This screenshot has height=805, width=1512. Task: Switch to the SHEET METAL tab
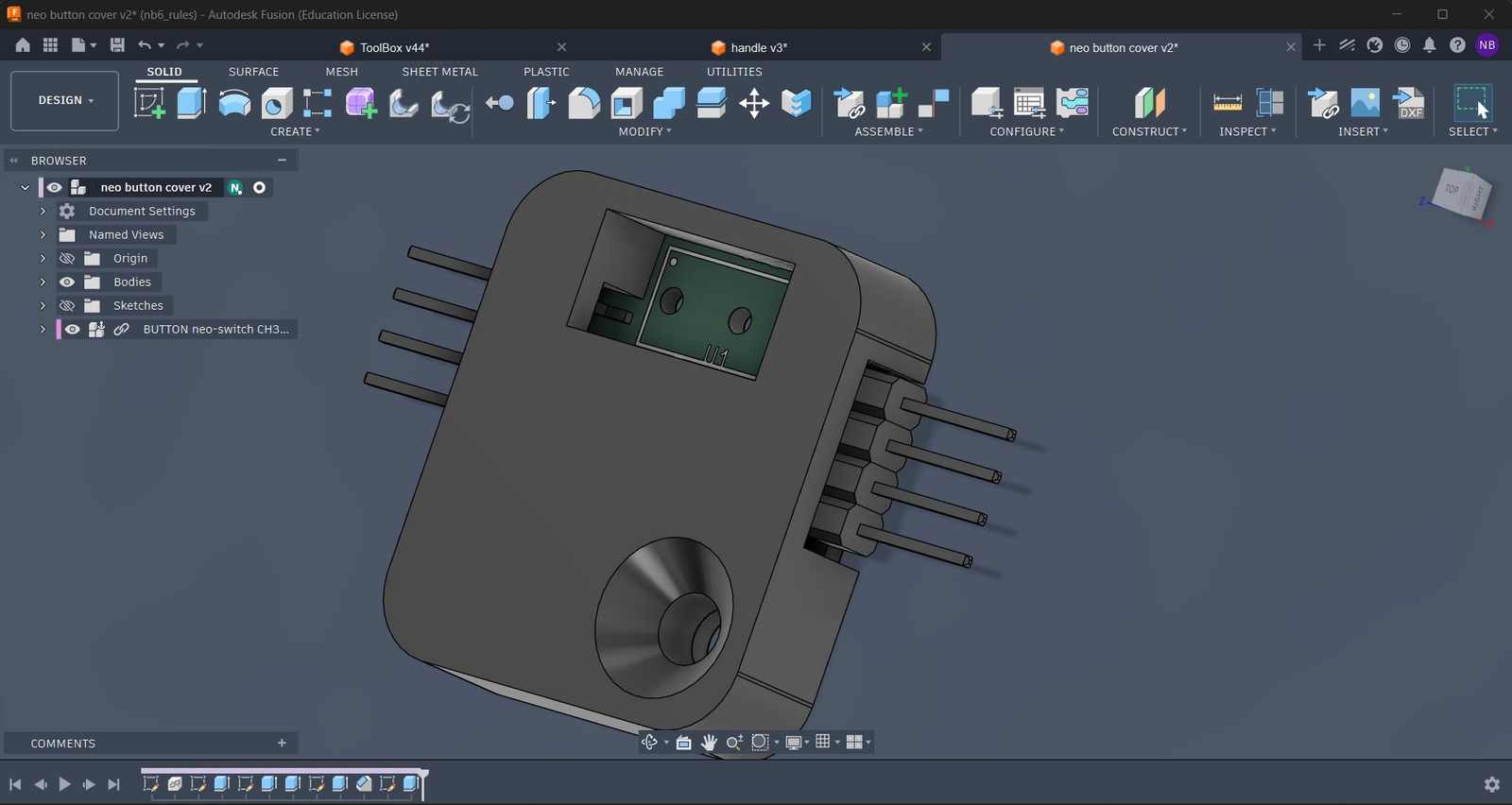click(439, 72)
